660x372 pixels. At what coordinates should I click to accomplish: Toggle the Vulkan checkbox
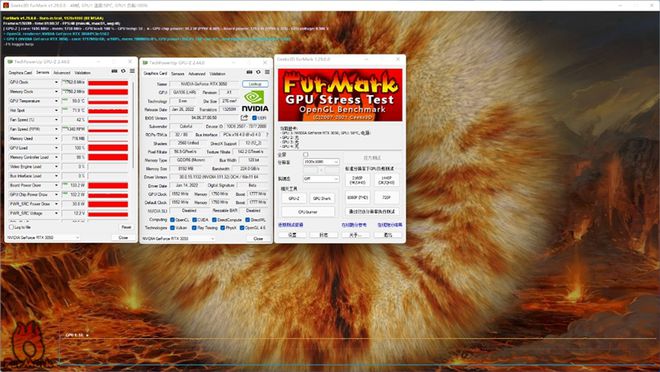click(172, 228)
